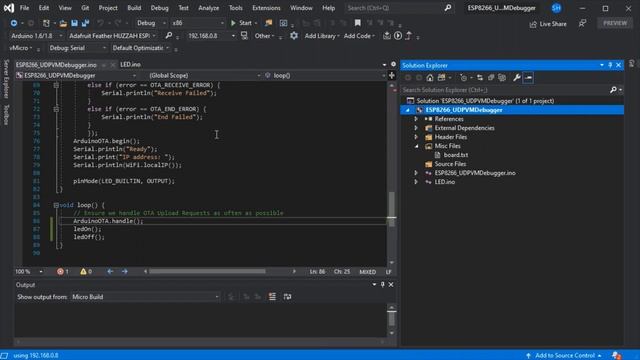
Task: Collapse the Misc Files folder
Action: tap(416, 146)
